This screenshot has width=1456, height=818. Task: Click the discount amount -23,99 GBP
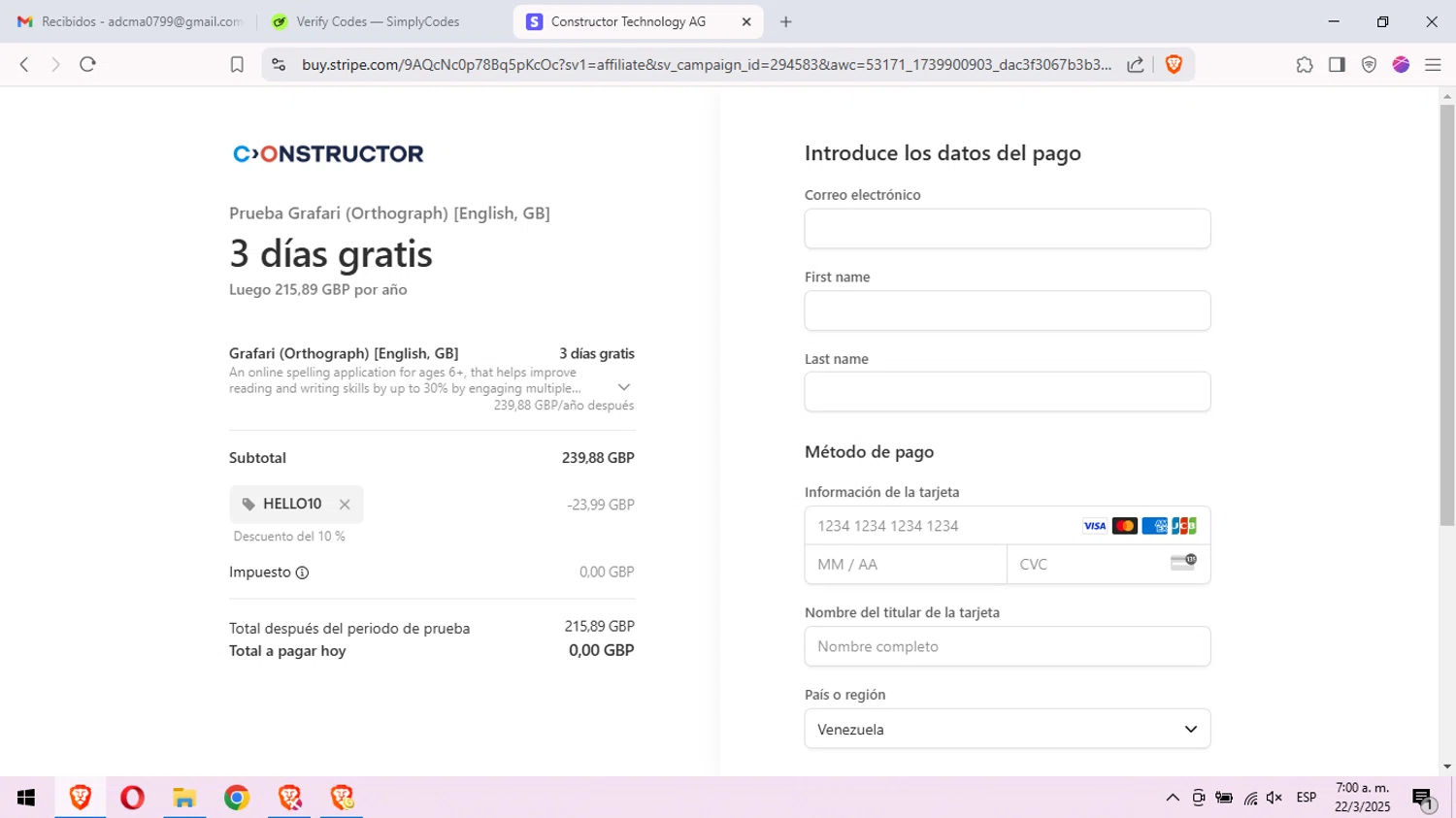(601, 505)
